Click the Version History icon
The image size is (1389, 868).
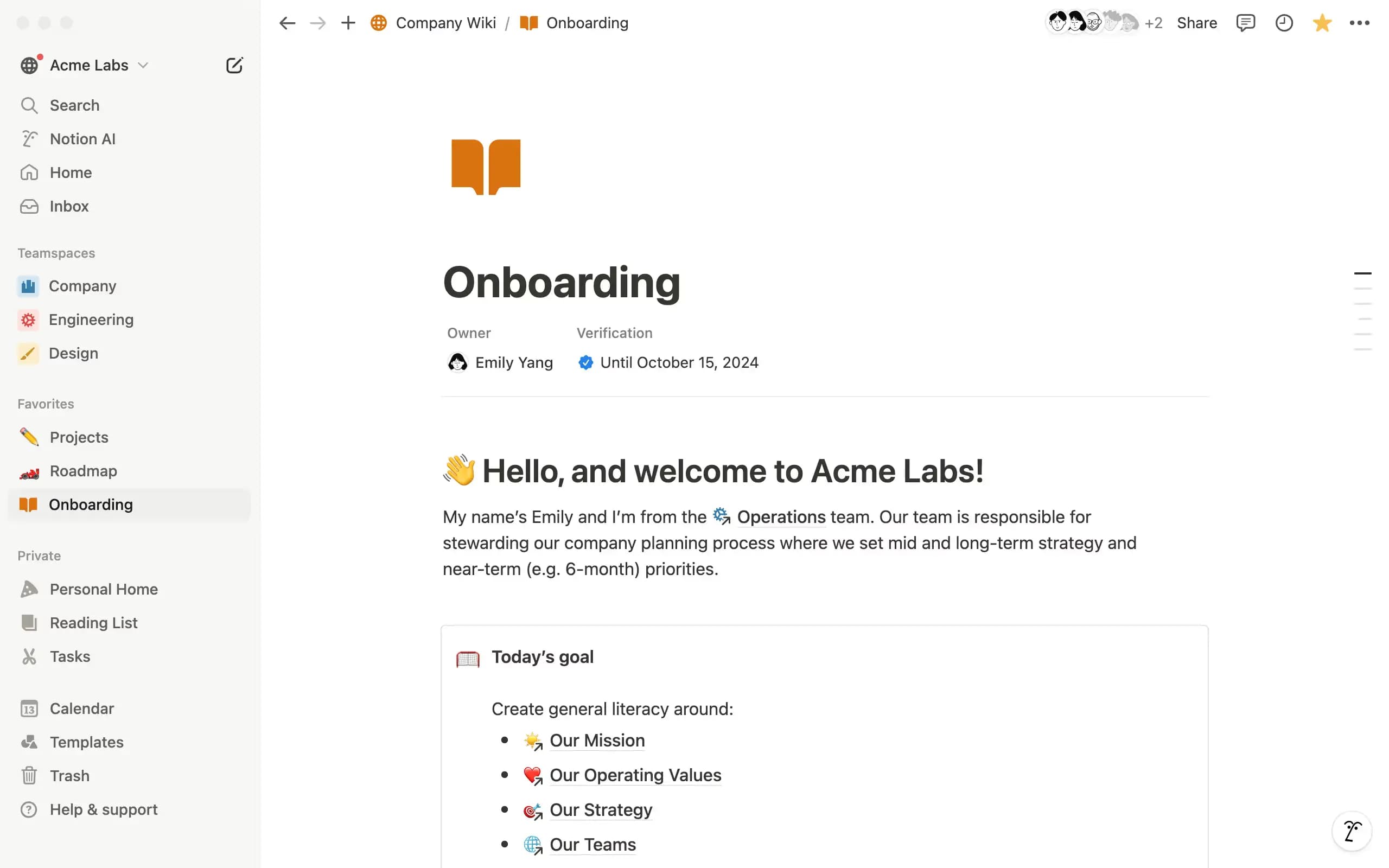click(1284, 22)
